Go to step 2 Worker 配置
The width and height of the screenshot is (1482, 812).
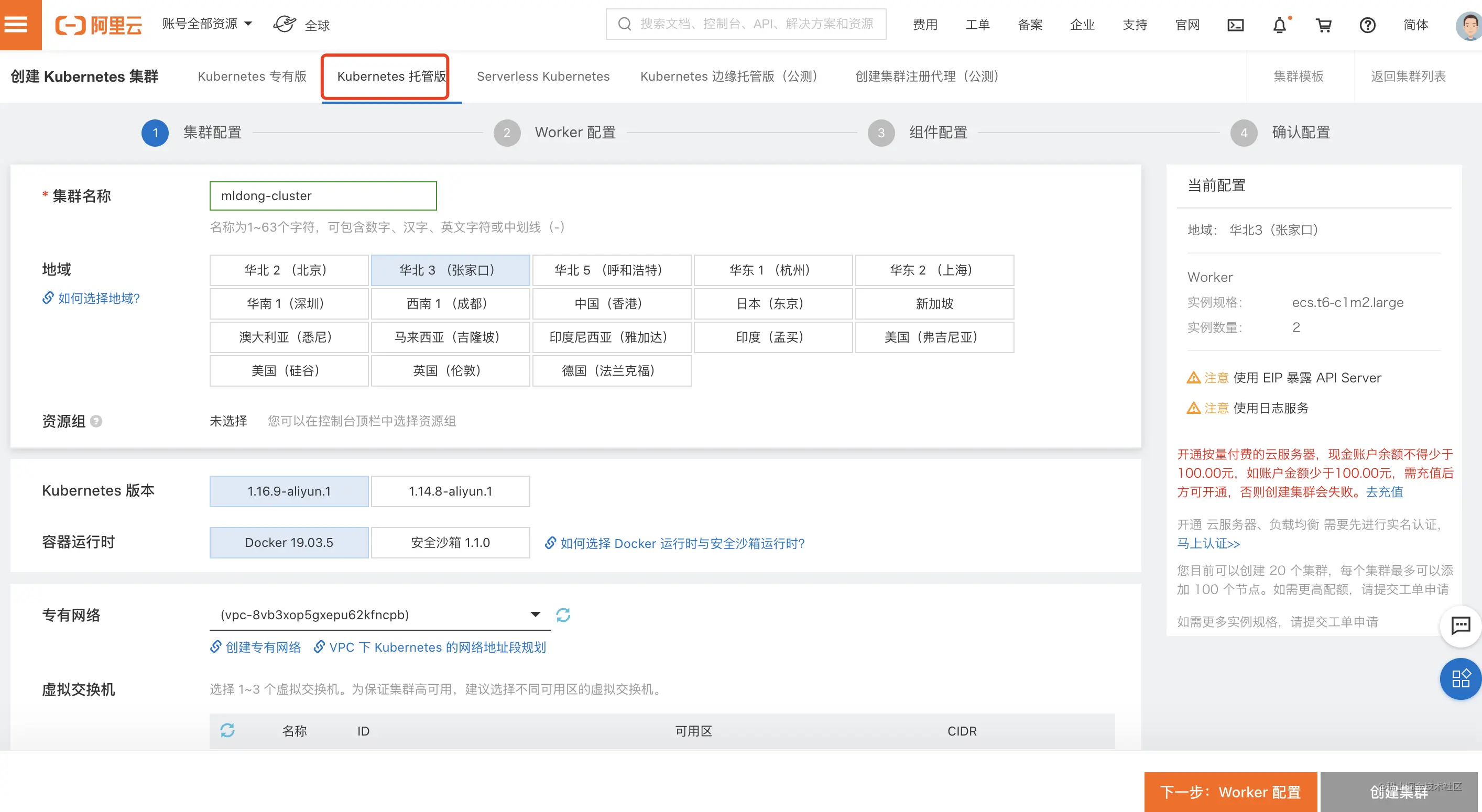click(554, 133)
